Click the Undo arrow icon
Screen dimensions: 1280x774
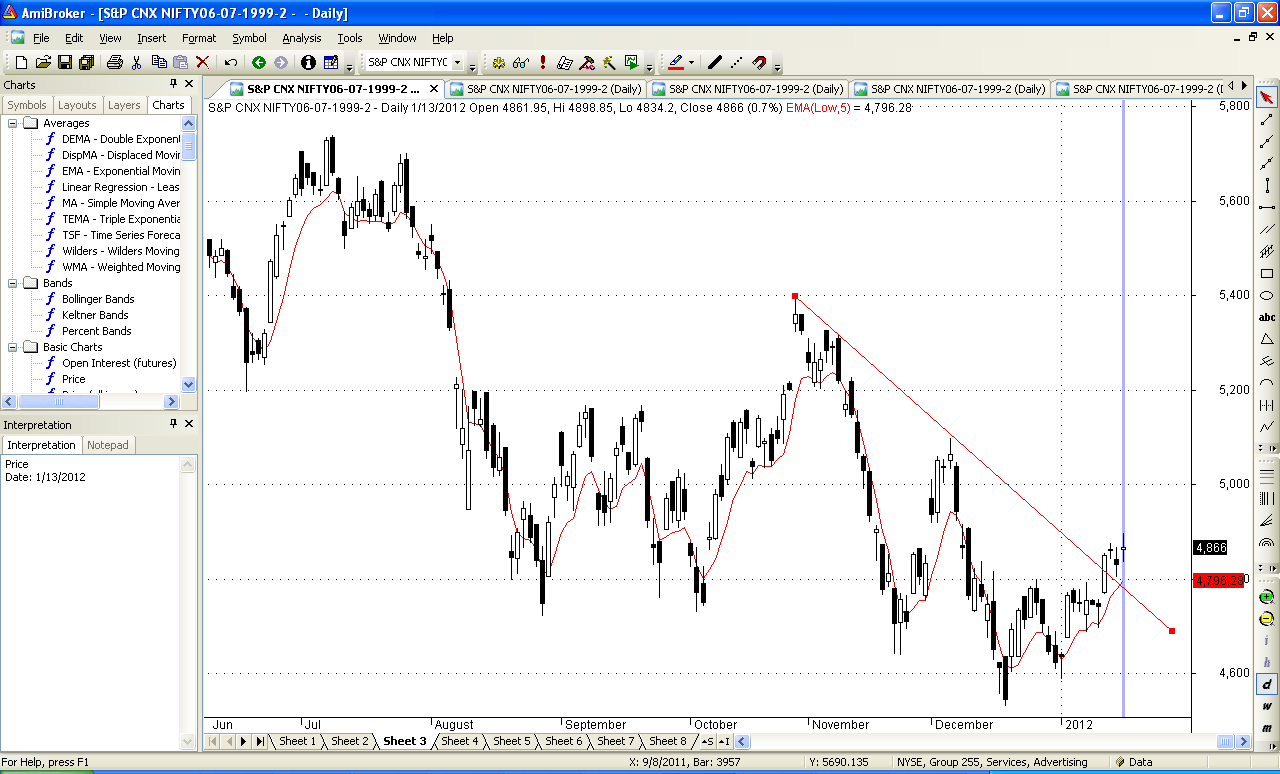(x=231, y=62)
